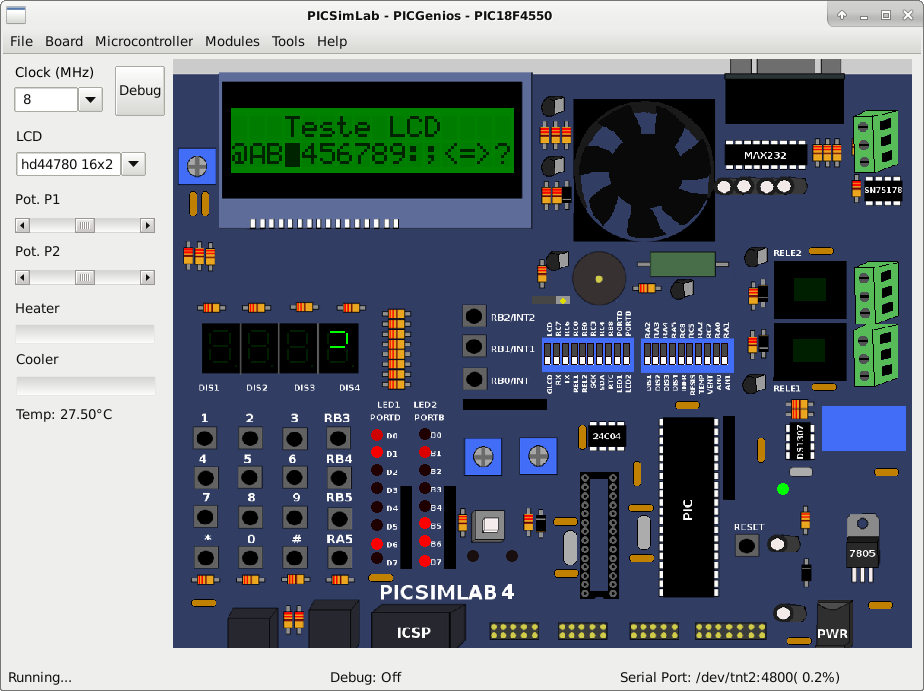Image resolution: width=924 pixels, height=691 pixels.
Task: Click the RESET button on the board
Action: click(x=747, y=545)
